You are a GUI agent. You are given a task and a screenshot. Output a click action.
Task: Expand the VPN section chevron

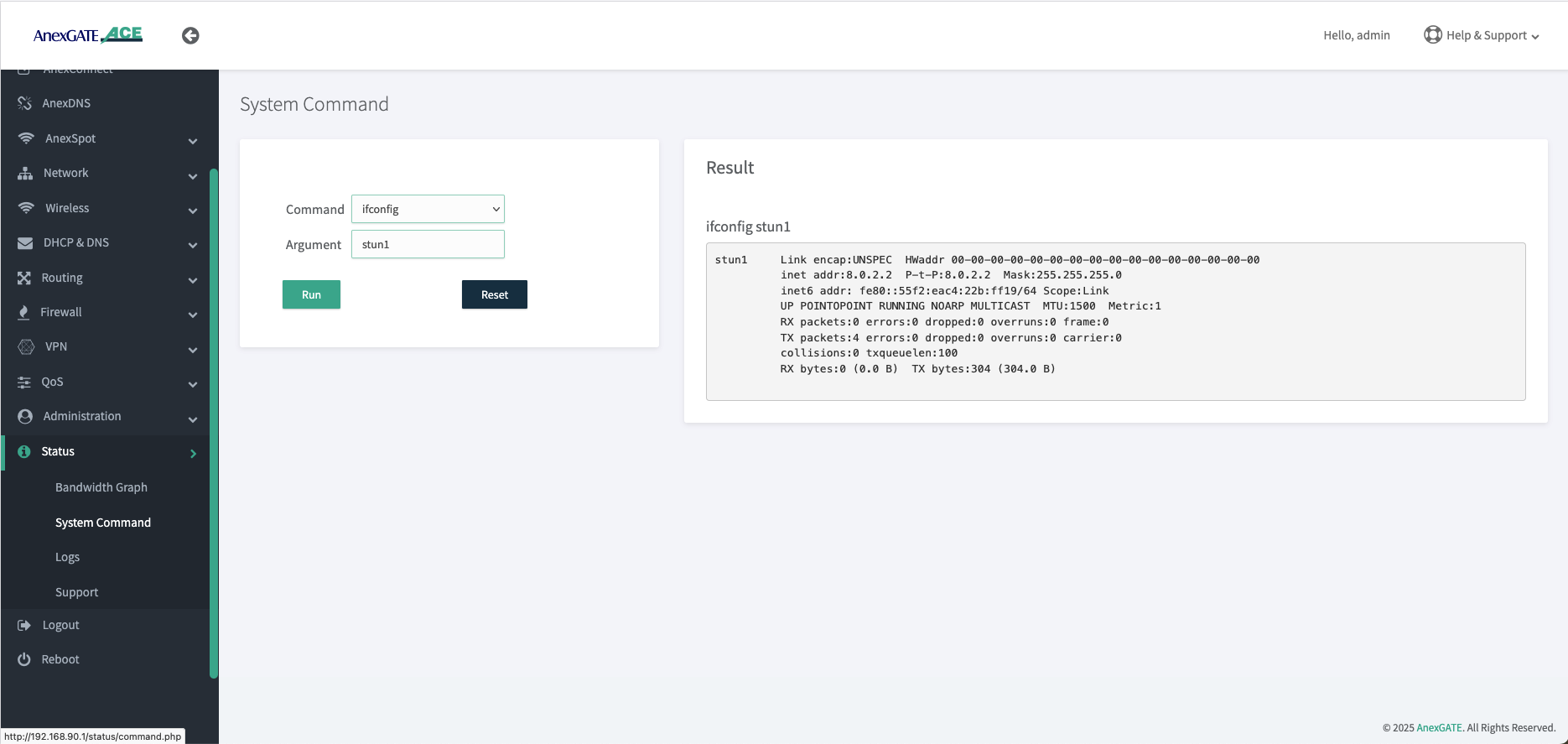pyautogui.click(x=193, y=349)
